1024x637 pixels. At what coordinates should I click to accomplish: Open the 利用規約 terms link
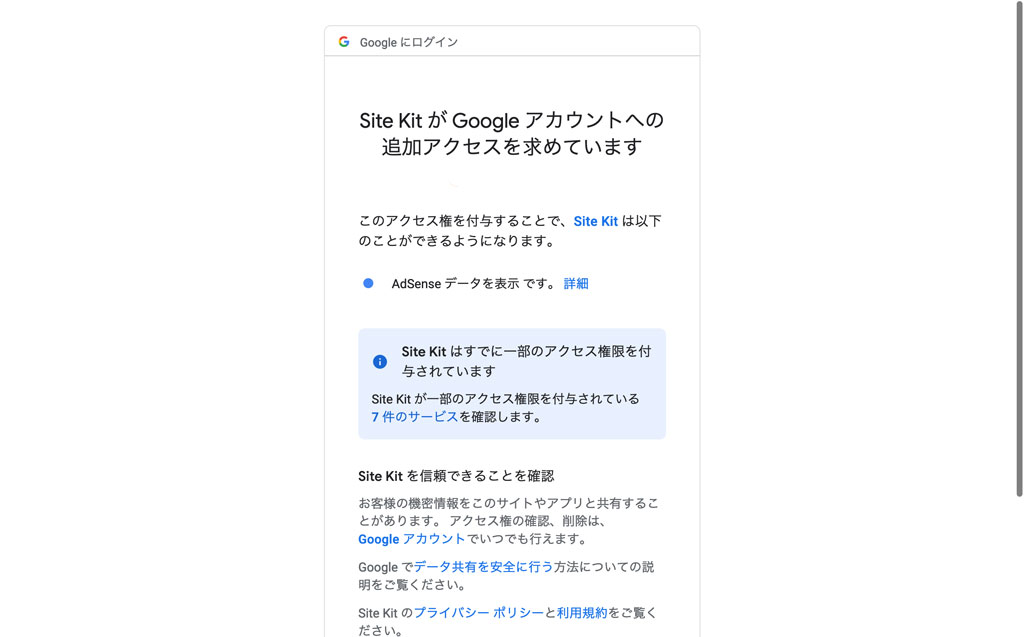coord(582,613)
